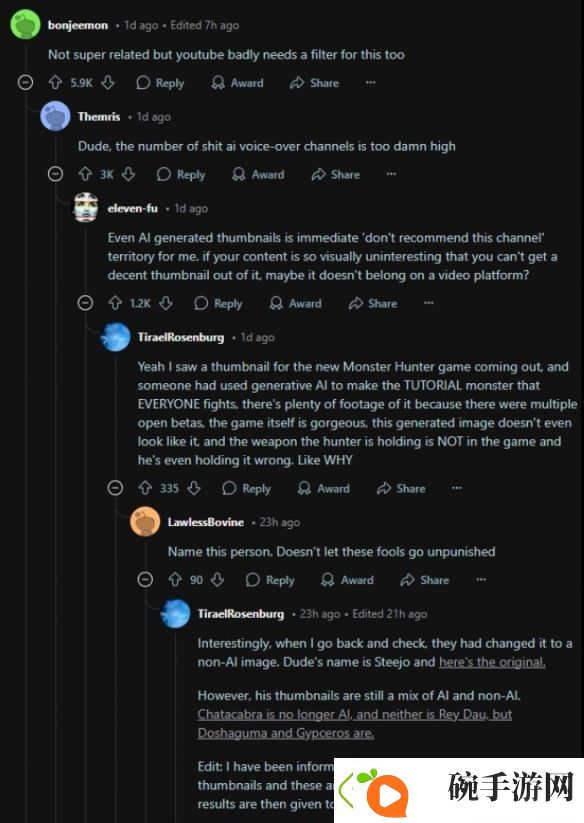Viewport: 584px width, 823px height.
Task: Give Award to TiraelRosenburg's Monster Hunter comment
Action: pyautogui.click(x=323, y=489)
